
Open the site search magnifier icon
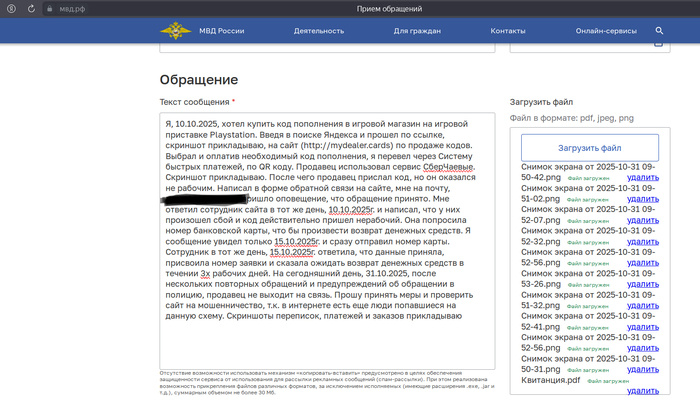(x=659, y=31)
